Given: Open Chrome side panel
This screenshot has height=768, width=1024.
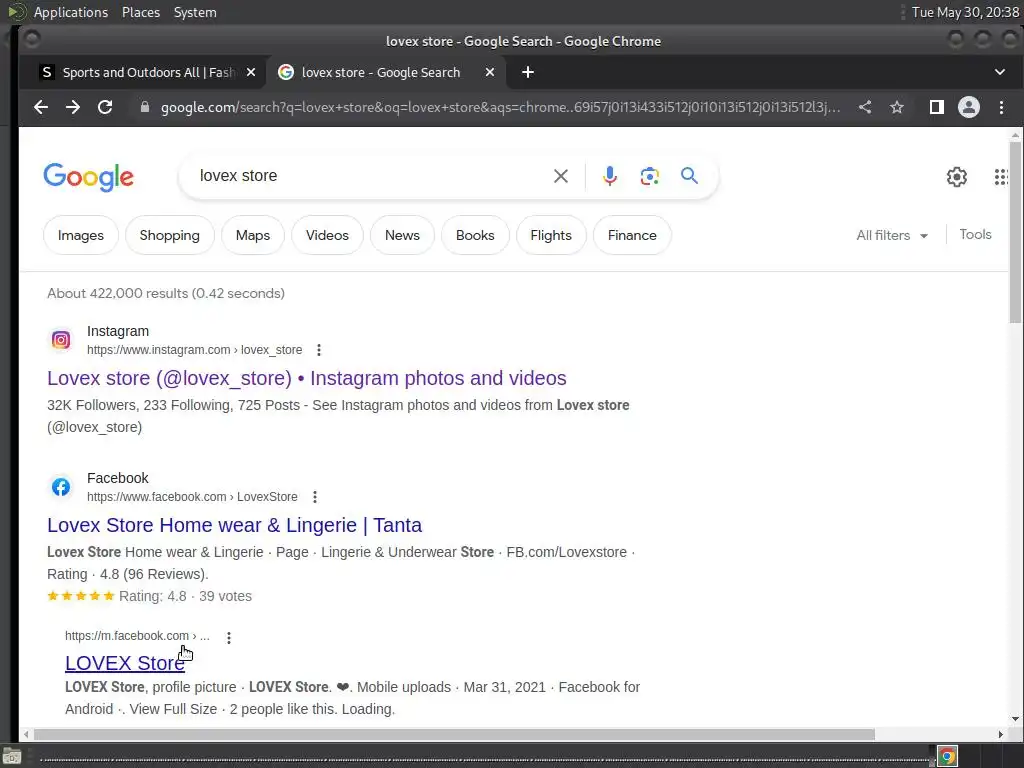Looking at the screenshot, I should [936, 107].
